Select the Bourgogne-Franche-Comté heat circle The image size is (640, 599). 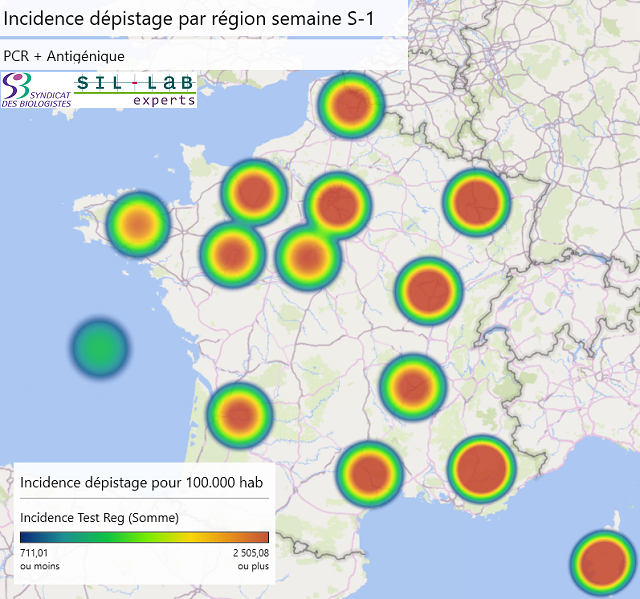tap(429, 291)
